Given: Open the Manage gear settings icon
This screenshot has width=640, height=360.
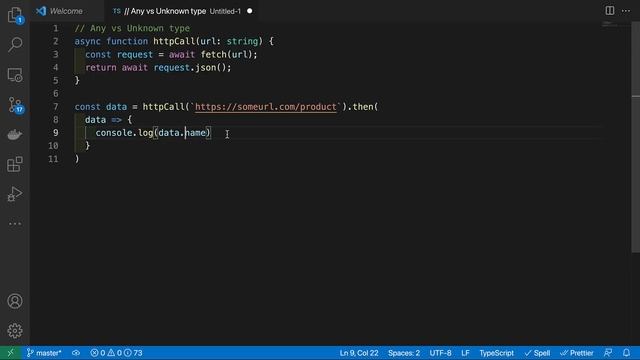Looking at the screenshot, I should (15, 331).
